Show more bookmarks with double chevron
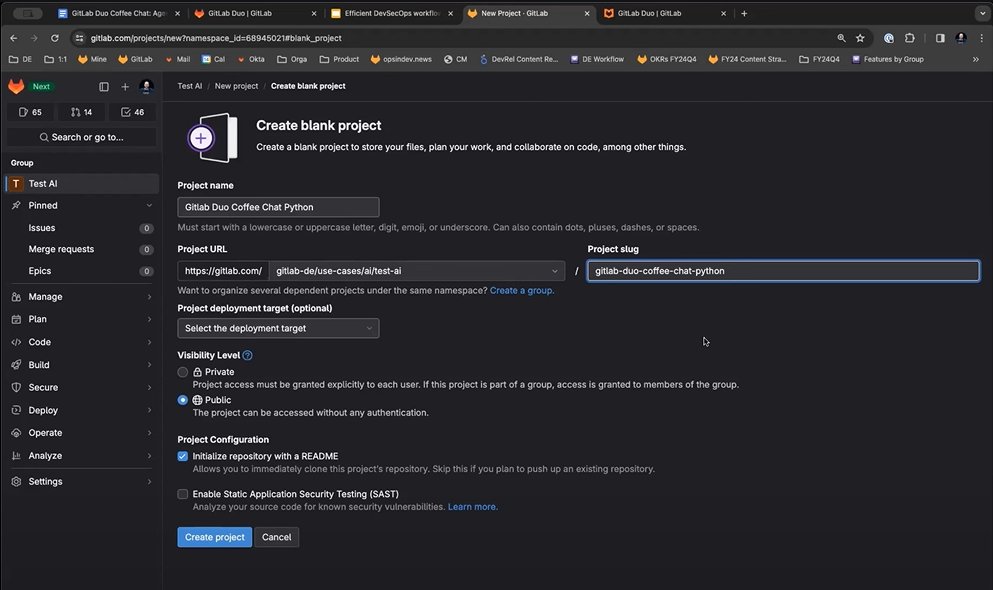This screenshot has height=590, width=993. tap(976, 59)
